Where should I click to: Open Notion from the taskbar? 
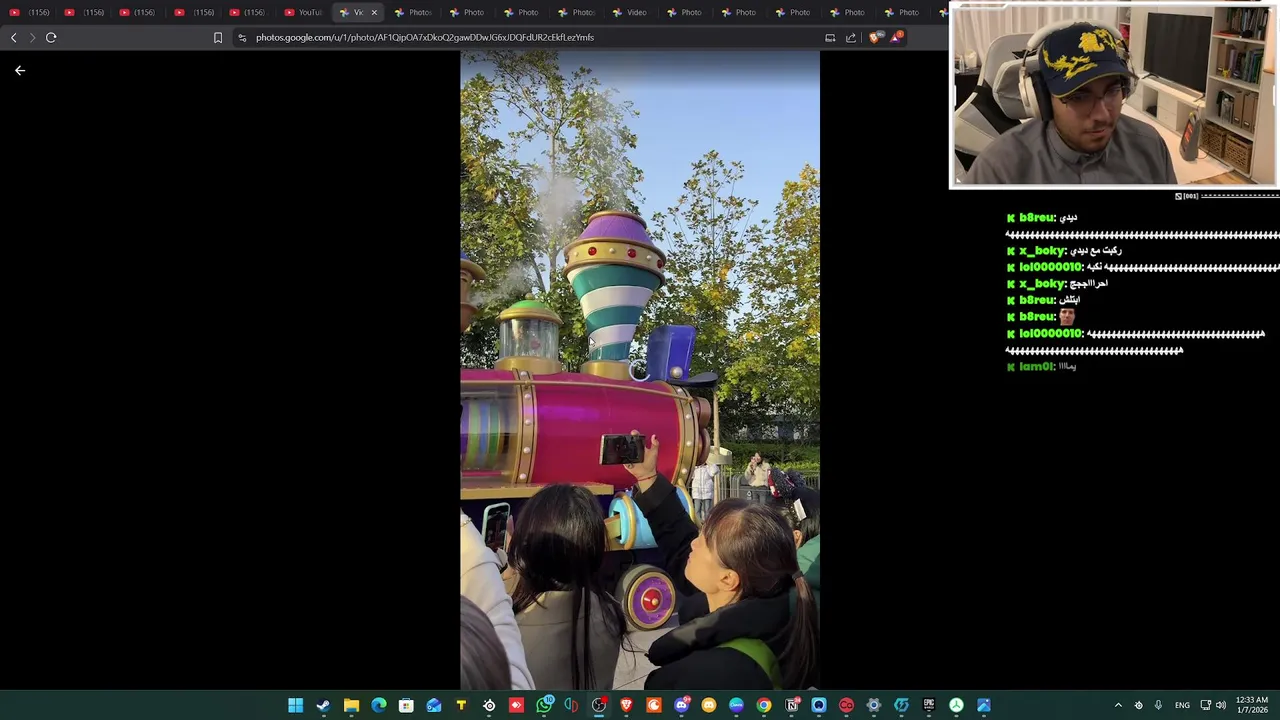click(x=791, y=705)
